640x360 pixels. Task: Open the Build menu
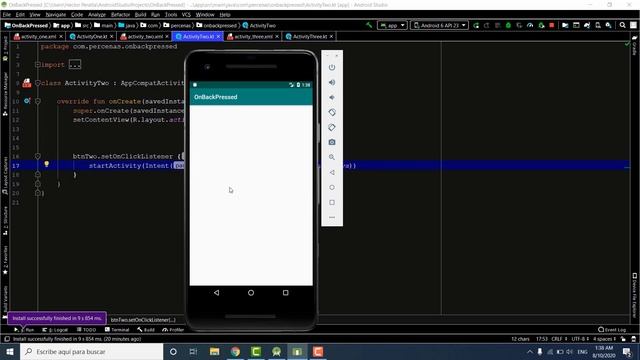[x=140, y=14]
